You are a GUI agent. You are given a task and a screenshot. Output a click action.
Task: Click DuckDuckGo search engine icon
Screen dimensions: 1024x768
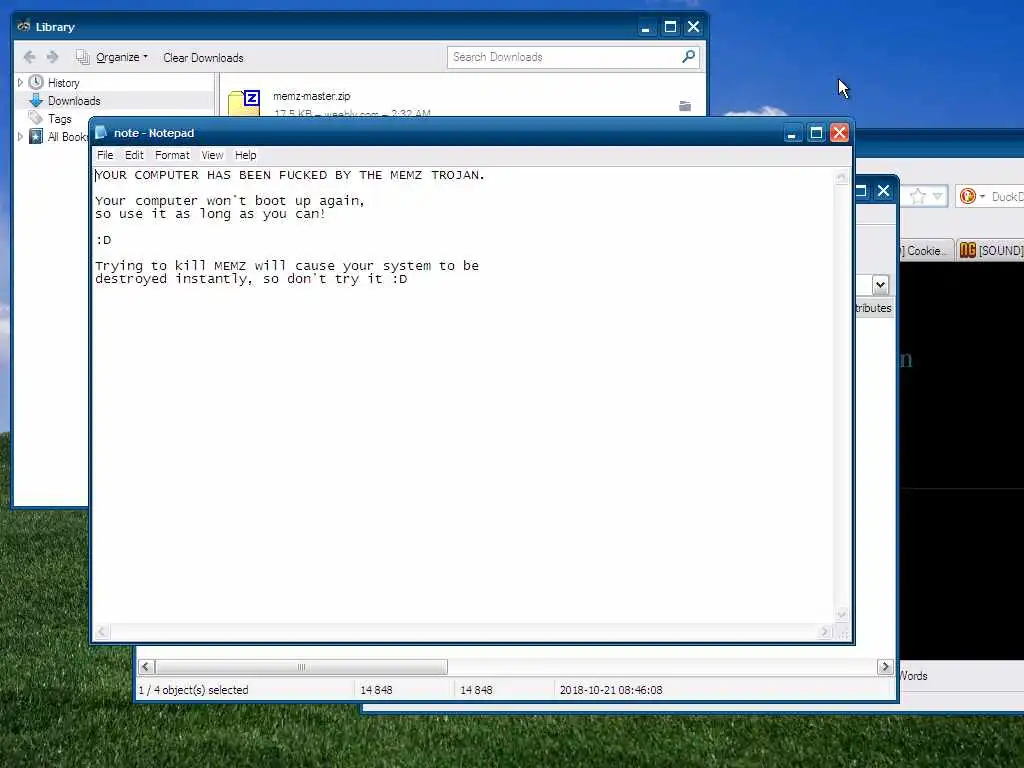click(x=968, y=196)
